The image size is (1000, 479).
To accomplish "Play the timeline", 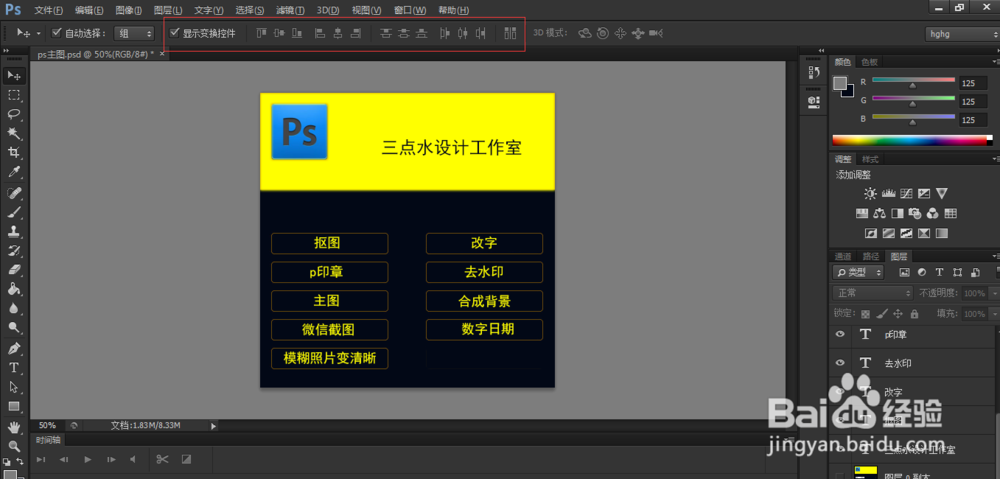I will [x=88, y=459].
